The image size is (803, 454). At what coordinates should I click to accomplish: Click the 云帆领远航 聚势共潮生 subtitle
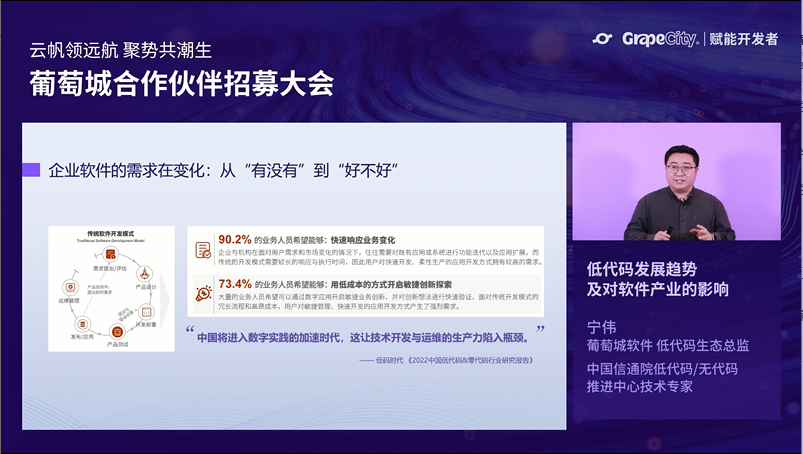coord(121,50)
